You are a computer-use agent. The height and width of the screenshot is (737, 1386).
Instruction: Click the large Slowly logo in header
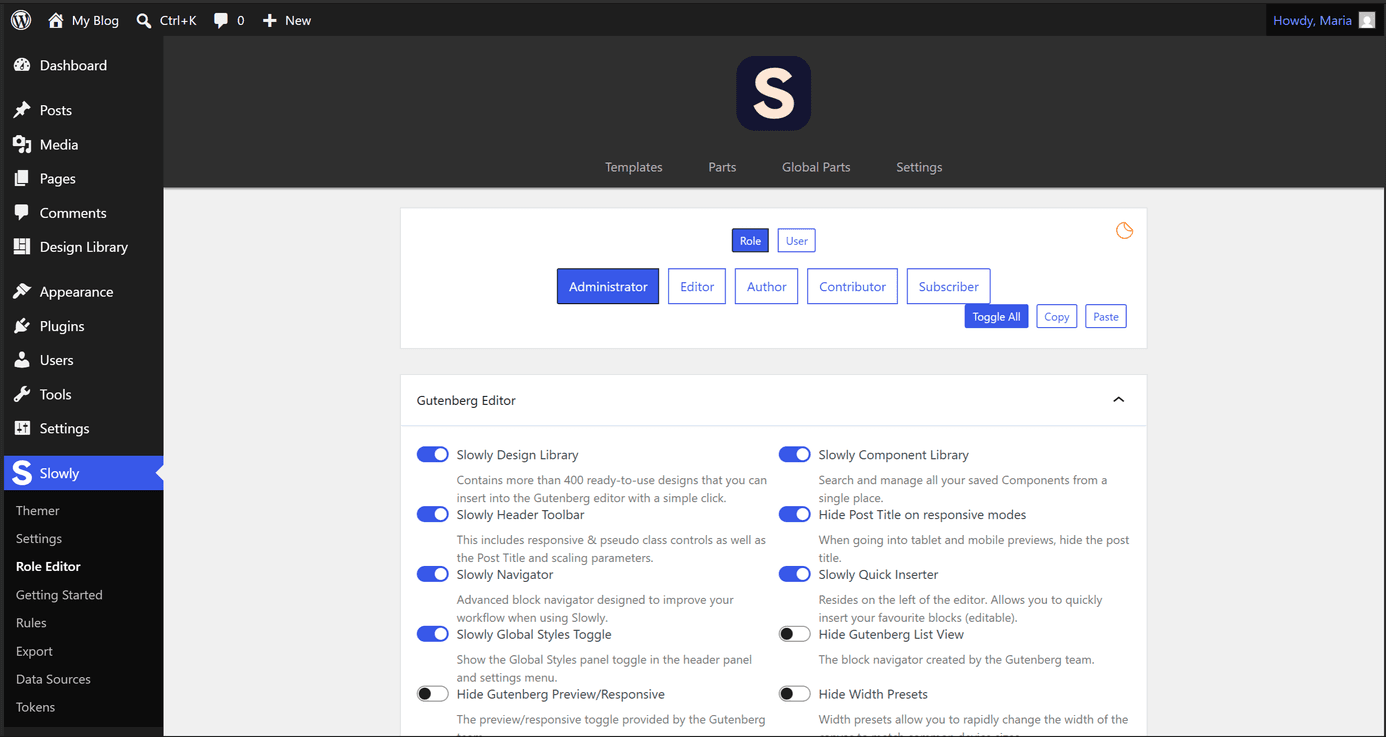click(x=774, y=93)
